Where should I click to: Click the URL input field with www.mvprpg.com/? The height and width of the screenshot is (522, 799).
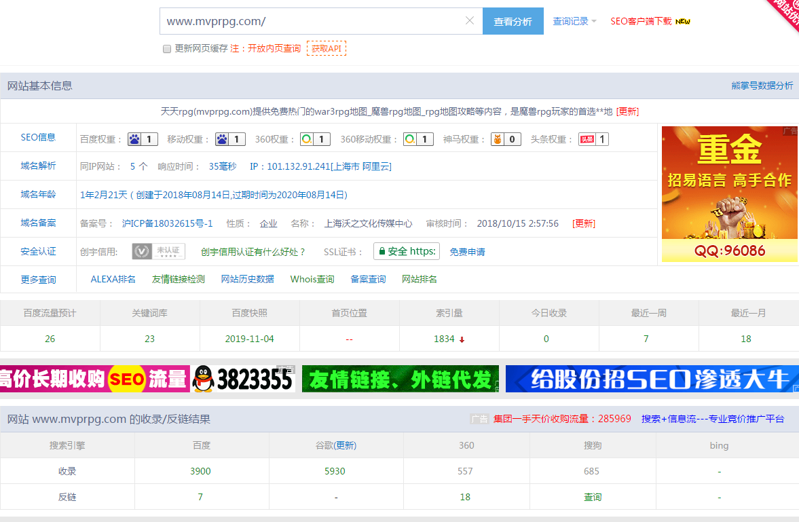click(x=321, y=21)
